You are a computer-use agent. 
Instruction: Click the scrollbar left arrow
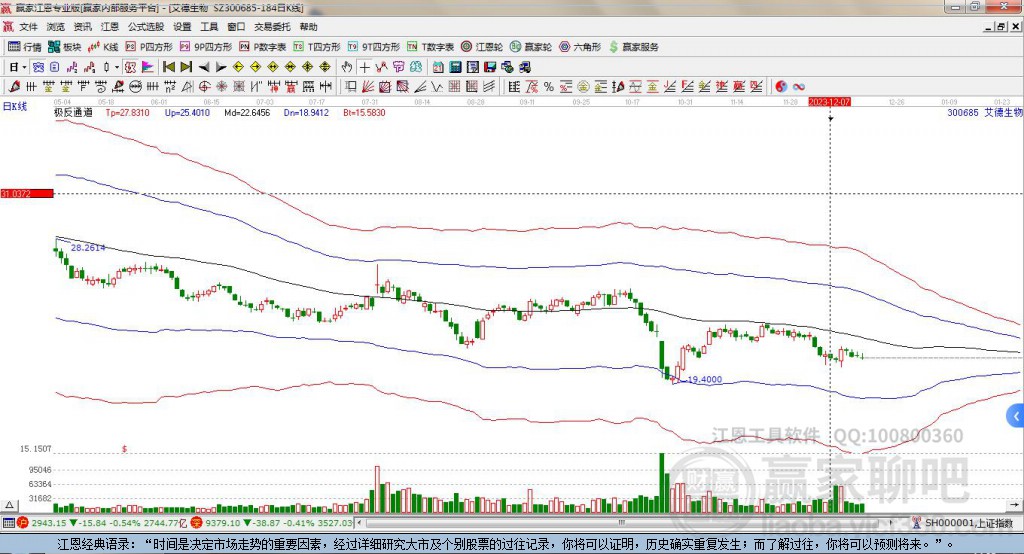pos(360,523)
